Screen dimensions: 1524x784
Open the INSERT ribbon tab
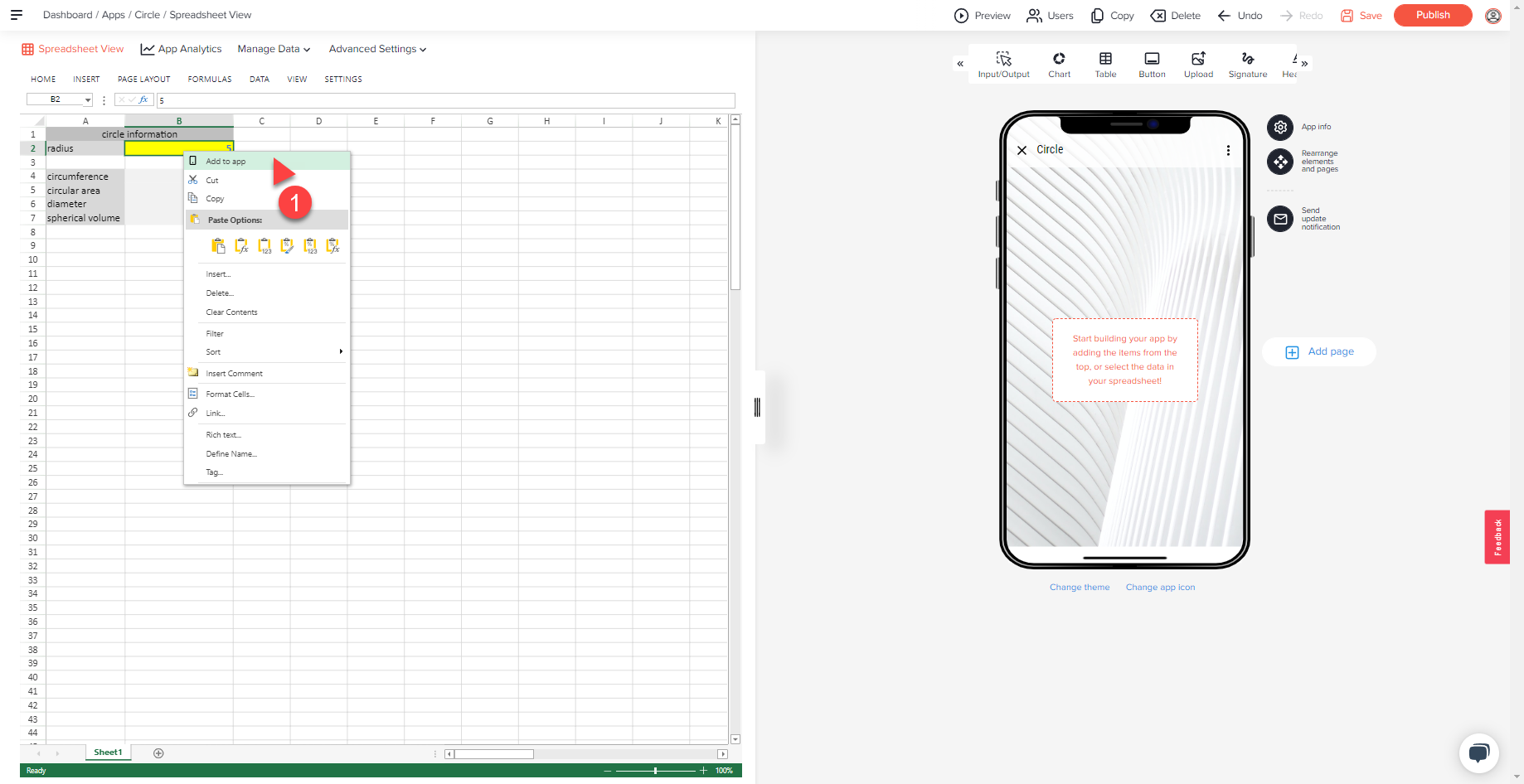(x=86, y=80)
